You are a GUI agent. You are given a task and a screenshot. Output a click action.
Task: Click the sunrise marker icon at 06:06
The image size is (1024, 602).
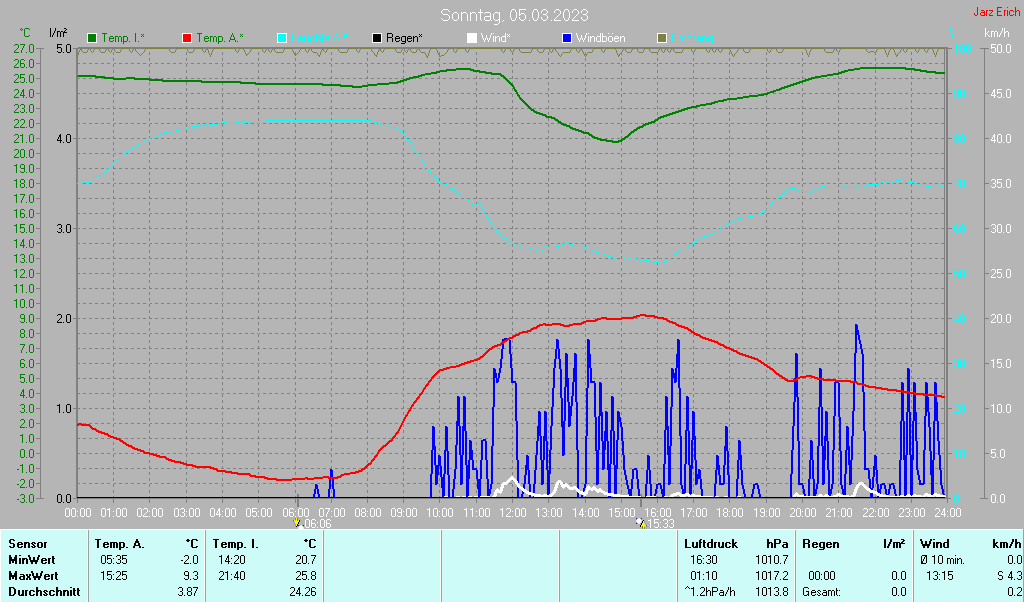pyautogui.click(x=297, y=523)
